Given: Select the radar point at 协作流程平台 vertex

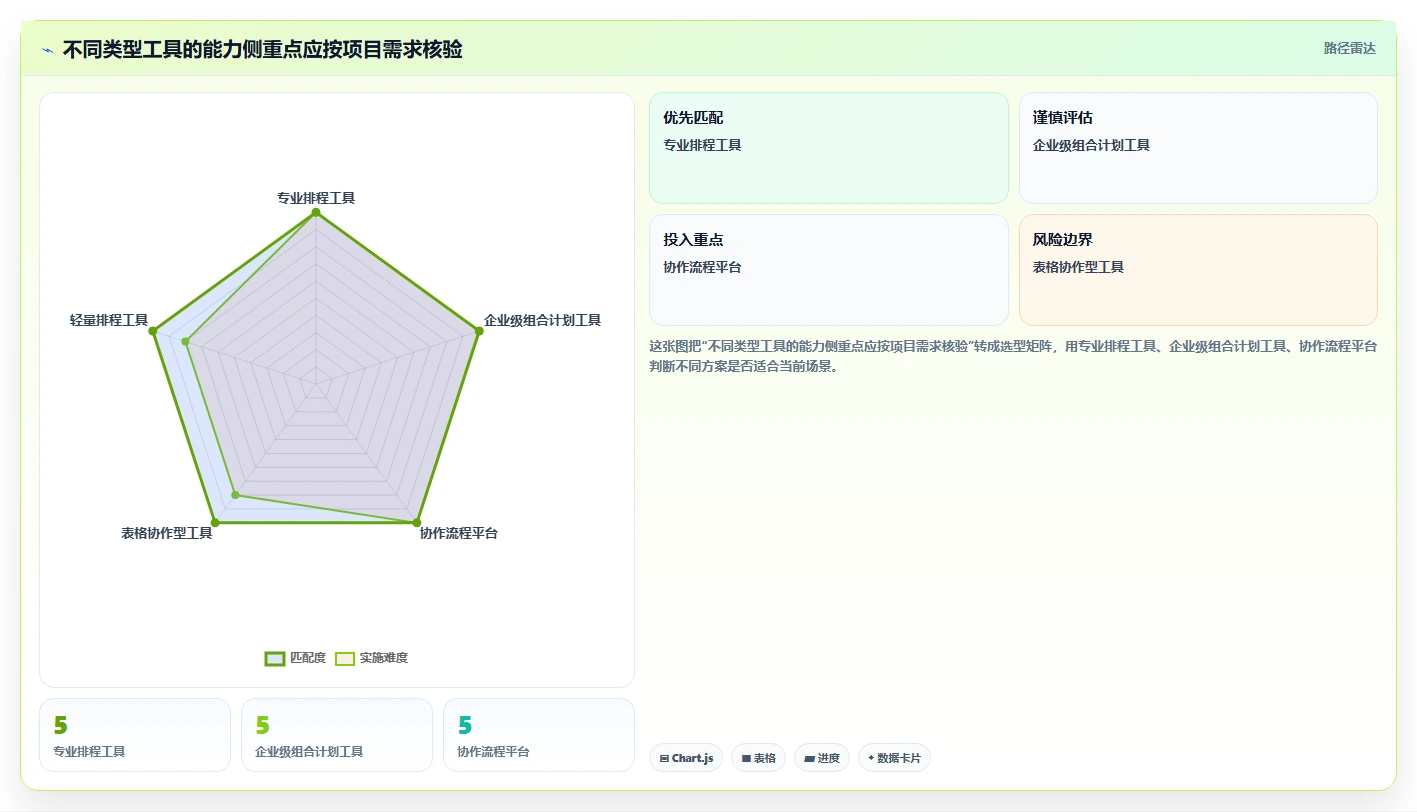Looking at the screenshot, I should tap(416, 522).
